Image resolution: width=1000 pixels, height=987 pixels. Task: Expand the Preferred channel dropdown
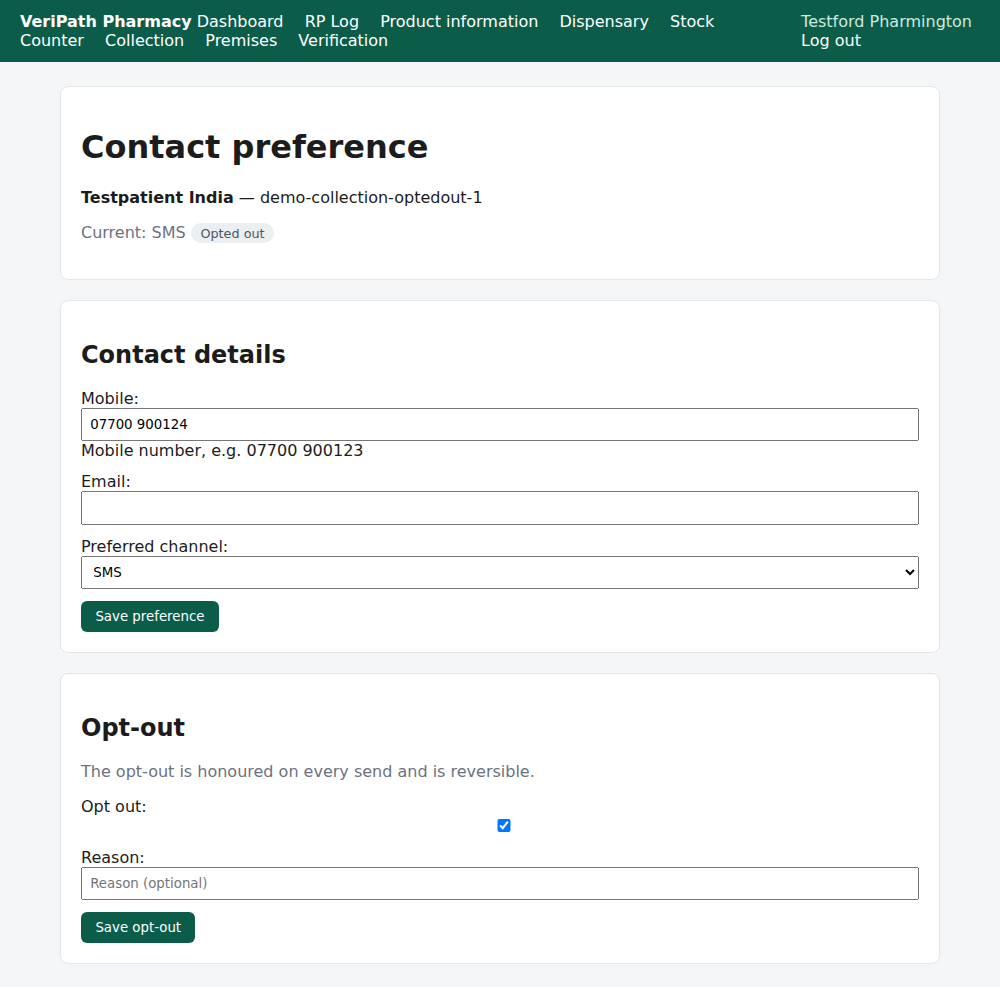pos(500,573)
